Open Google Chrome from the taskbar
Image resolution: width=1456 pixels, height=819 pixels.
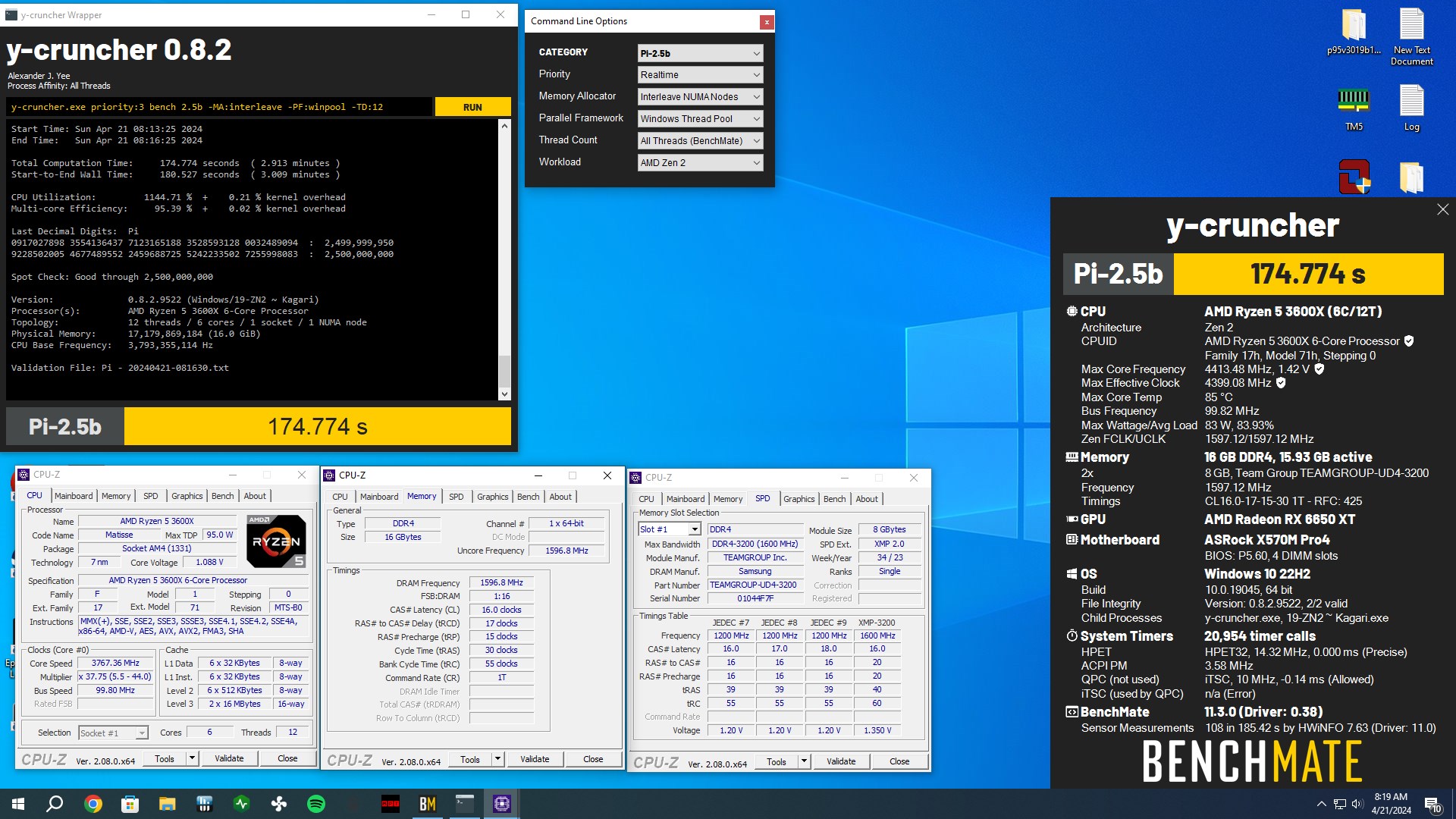click(93, 804)
